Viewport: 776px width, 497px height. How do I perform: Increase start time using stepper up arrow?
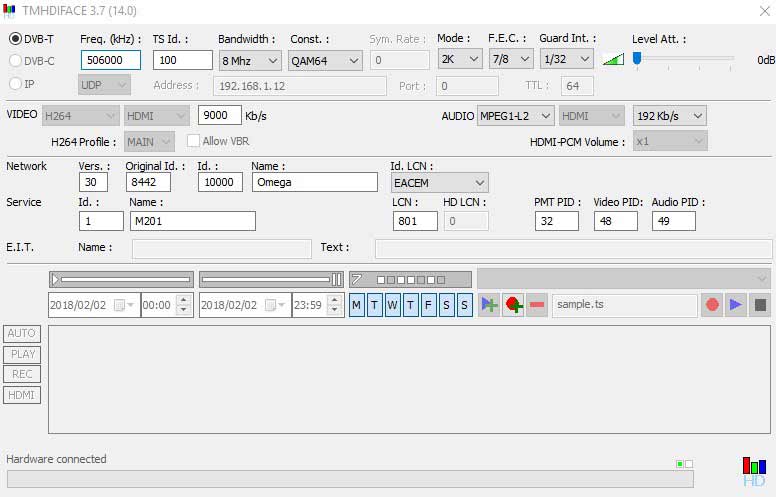coord(183,300)
